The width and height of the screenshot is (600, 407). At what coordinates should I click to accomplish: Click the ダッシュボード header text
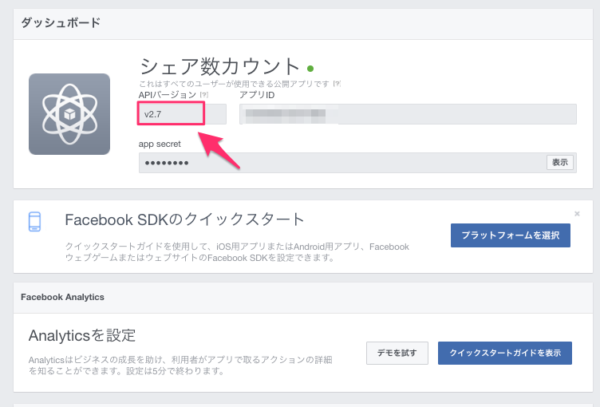60,23
